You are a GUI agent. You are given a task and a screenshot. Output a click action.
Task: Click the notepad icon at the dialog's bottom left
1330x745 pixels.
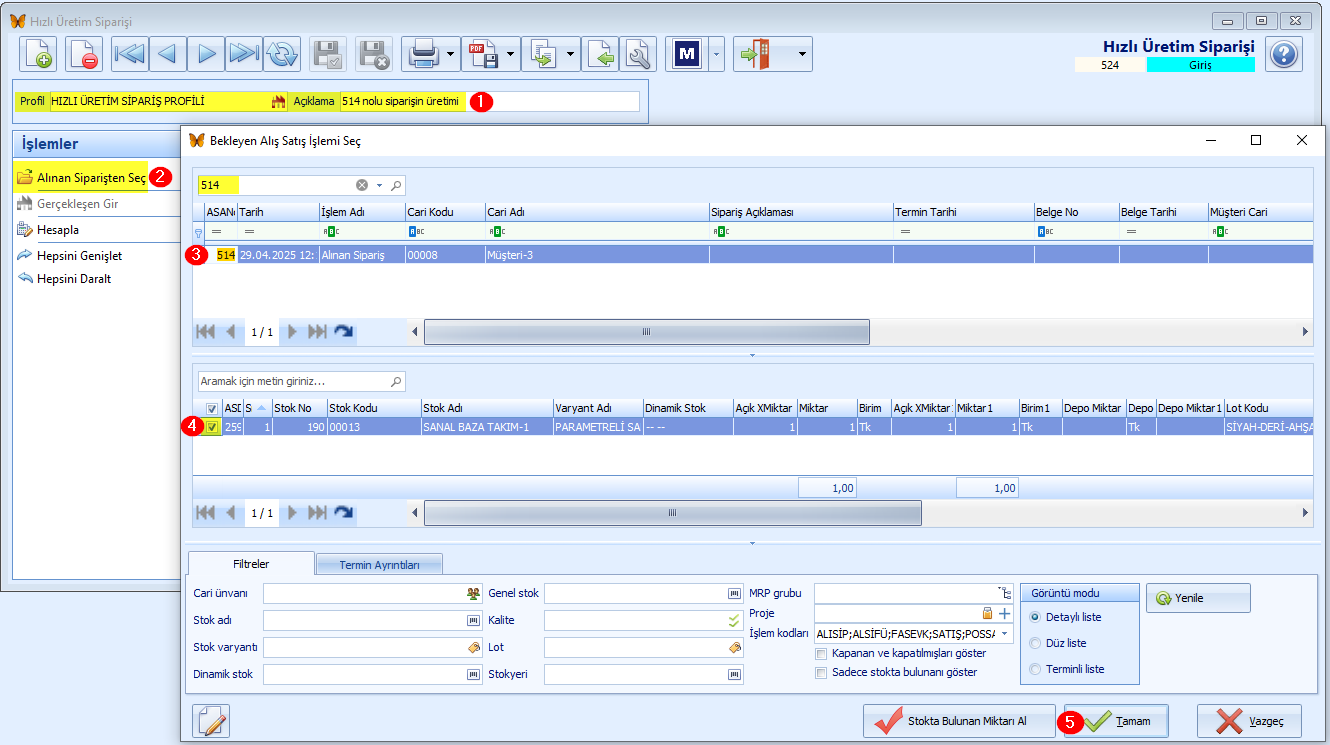click(x=210, y=721)
